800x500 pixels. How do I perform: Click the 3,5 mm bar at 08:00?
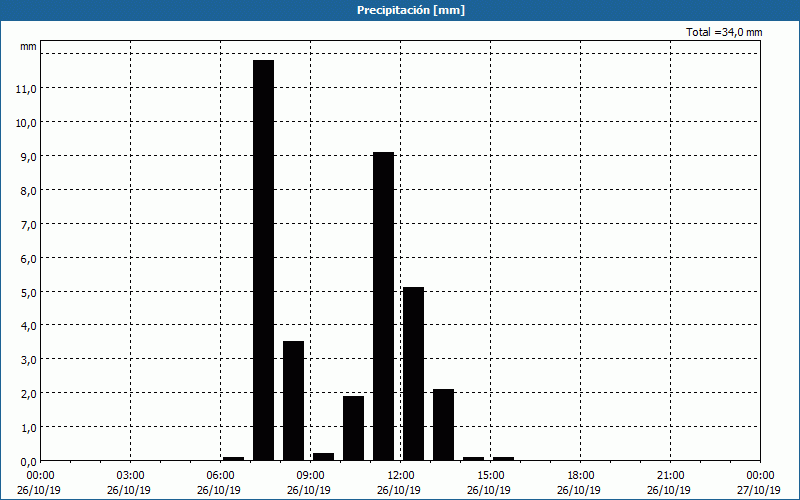[x=293, y=401]
